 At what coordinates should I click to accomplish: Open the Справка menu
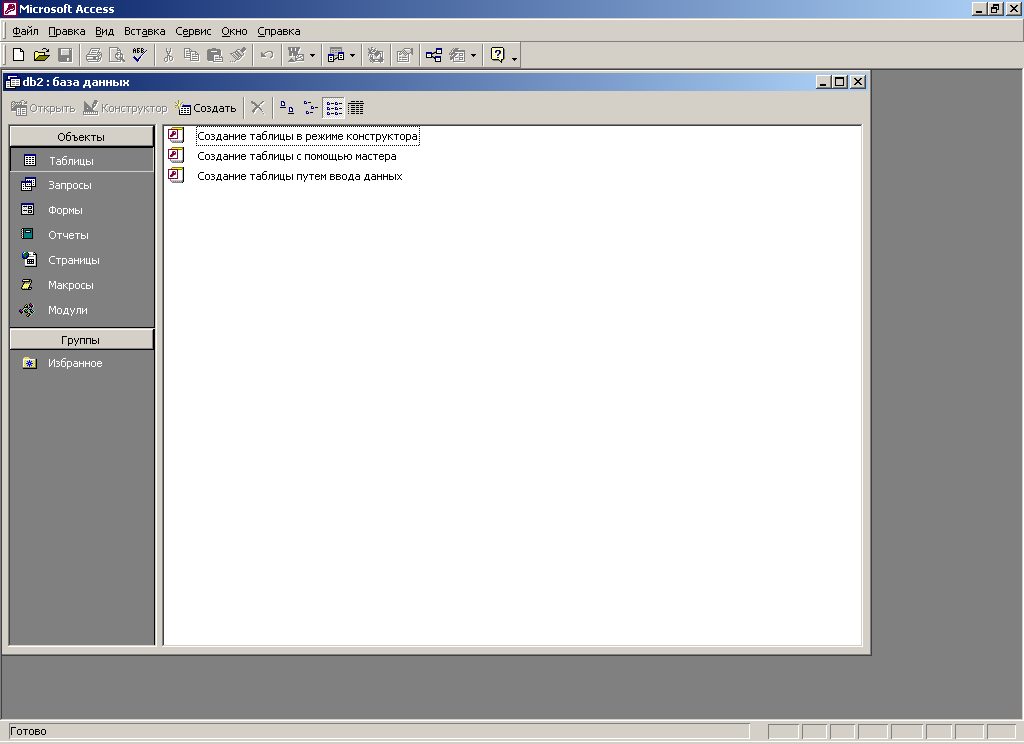click(279, 31)
